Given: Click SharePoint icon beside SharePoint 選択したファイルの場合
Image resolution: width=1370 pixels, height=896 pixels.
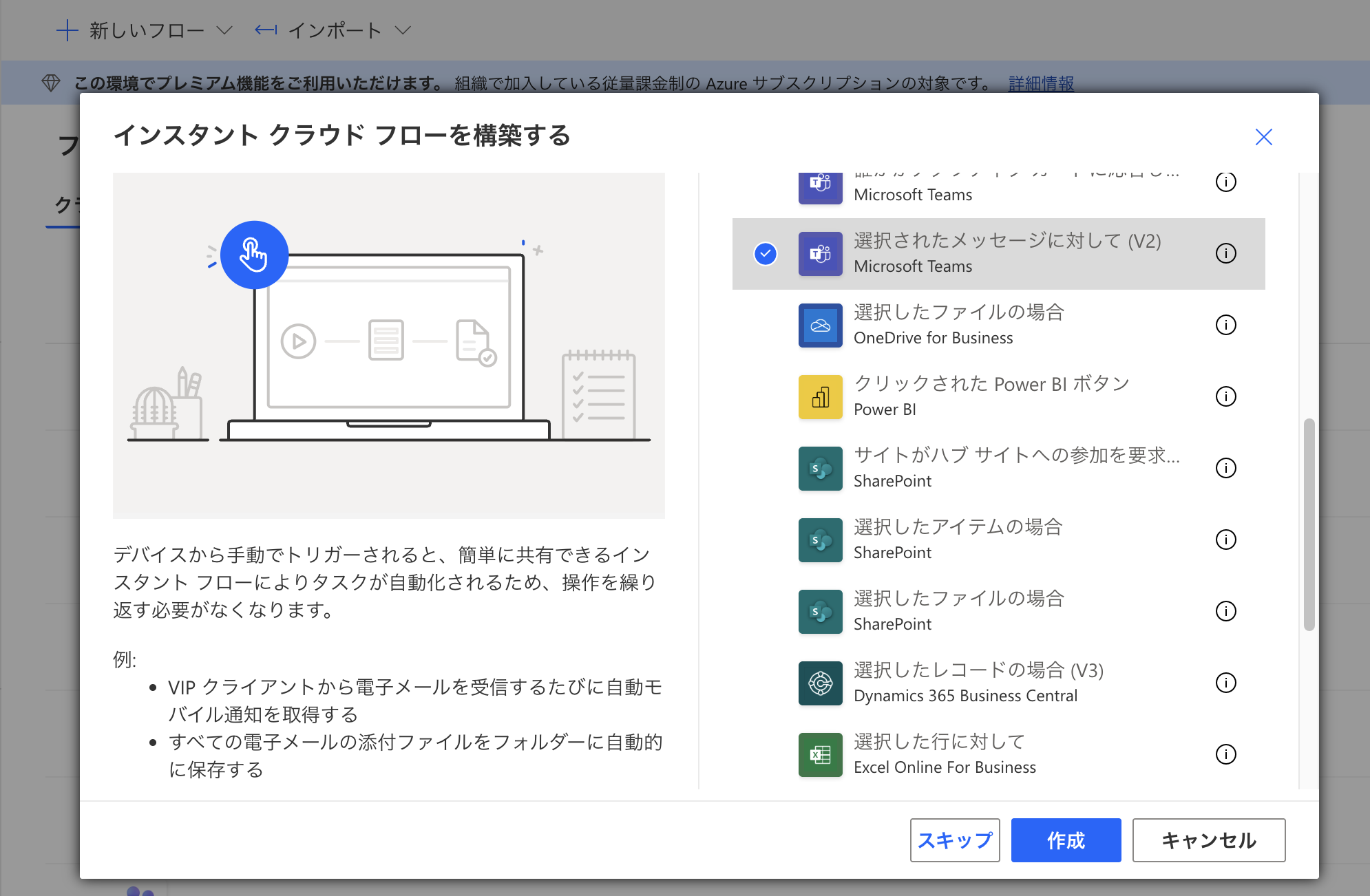Looking at the screenshot, I should pyautogui.click(x=820, y=612).
